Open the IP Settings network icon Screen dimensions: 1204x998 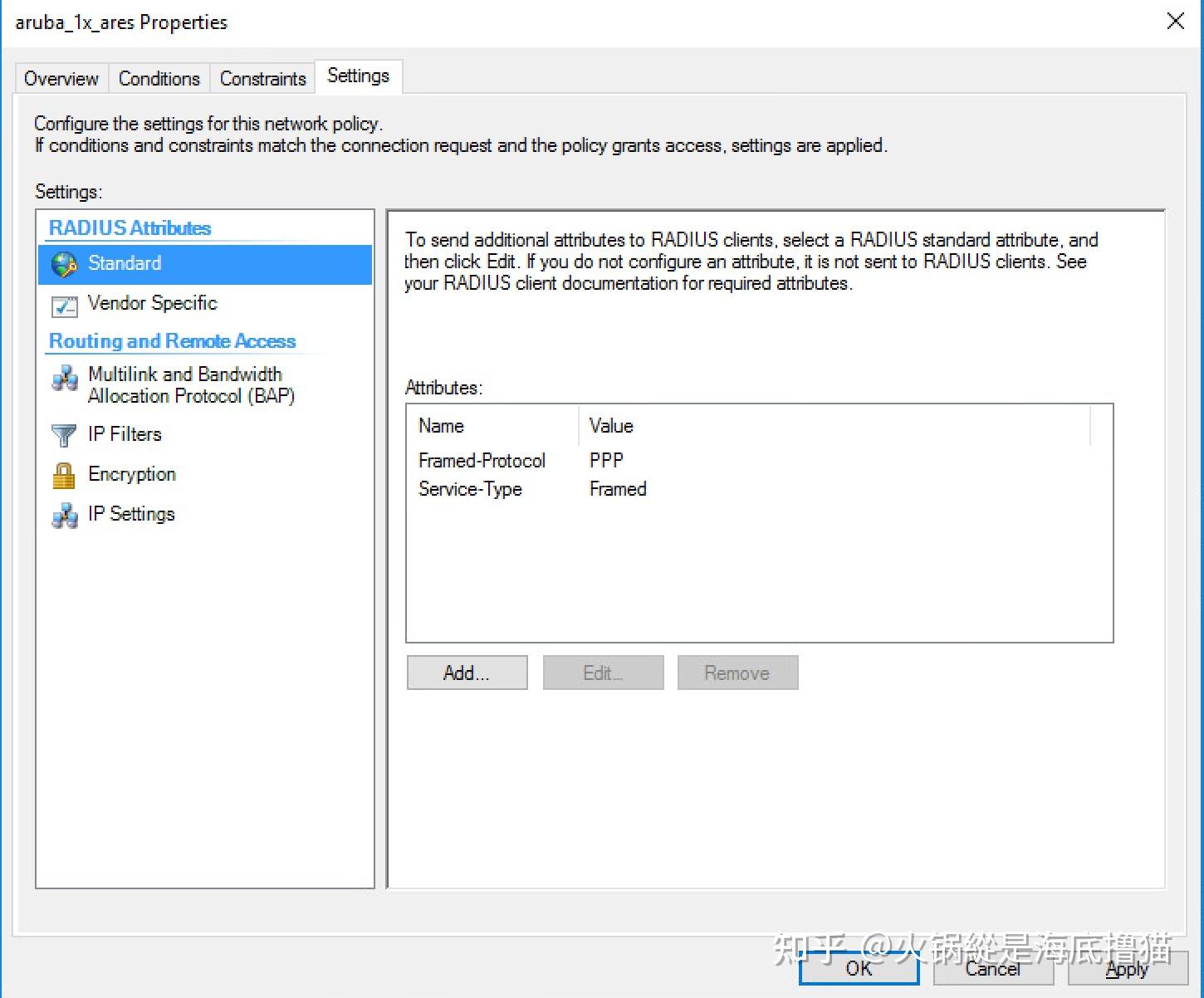coord(64,513)
